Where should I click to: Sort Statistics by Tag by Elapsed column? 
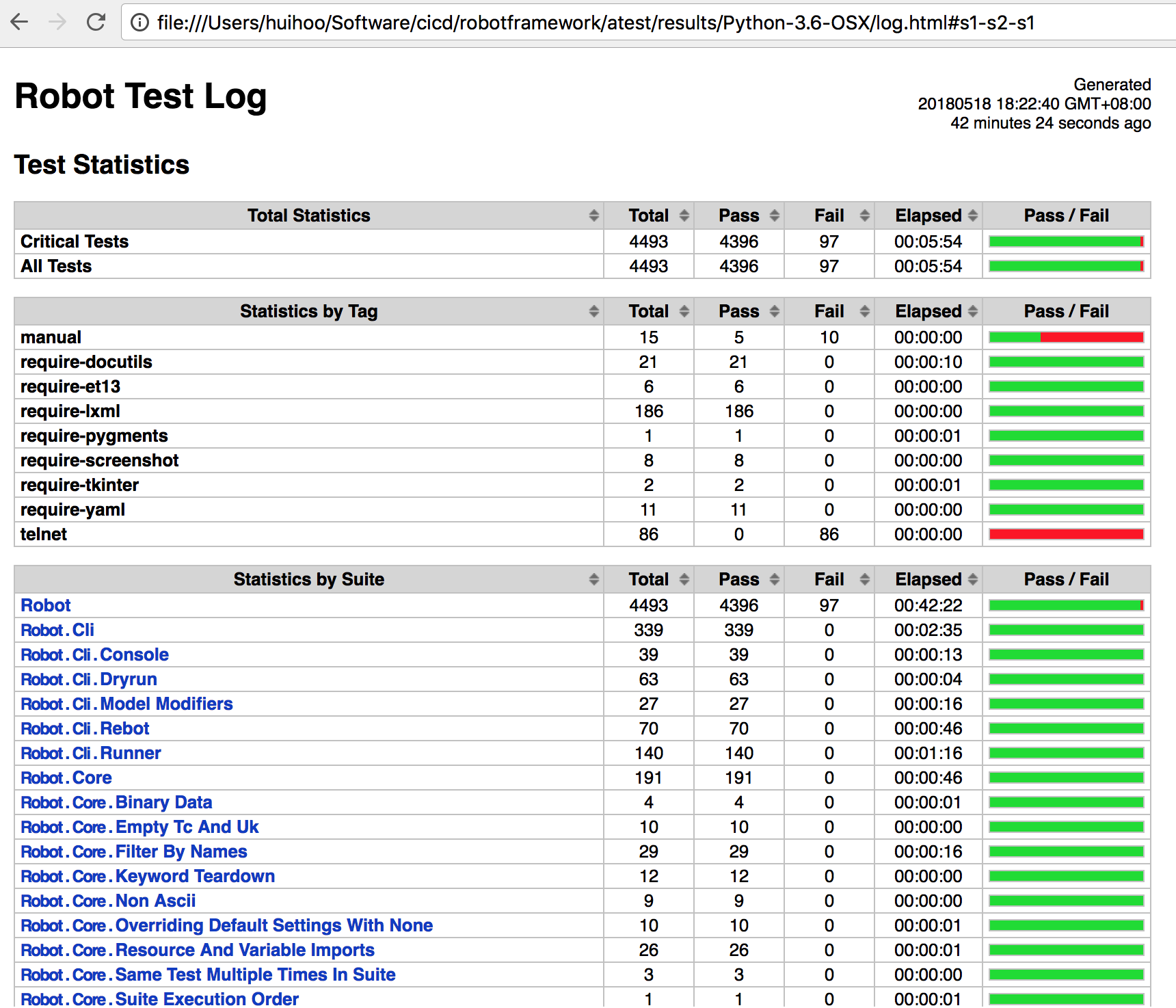[928, 312]
